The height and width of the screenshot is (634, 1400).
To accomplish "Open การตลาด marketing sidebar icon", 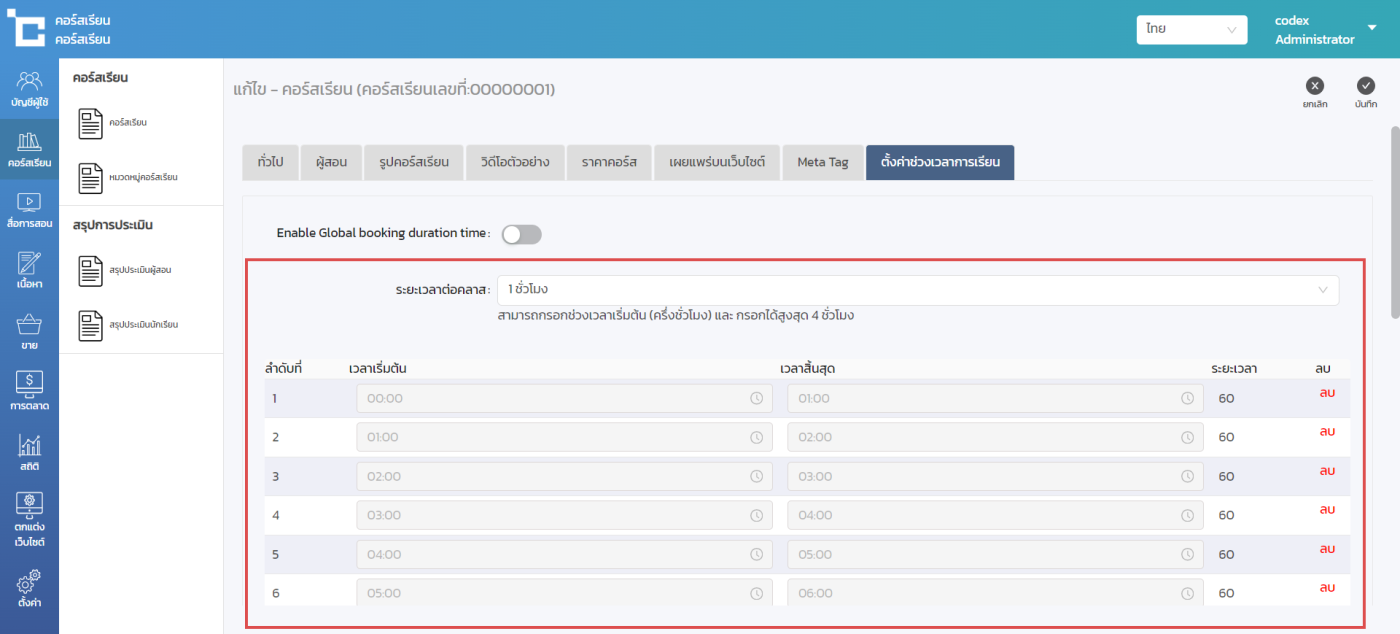I will coord(29,392).
